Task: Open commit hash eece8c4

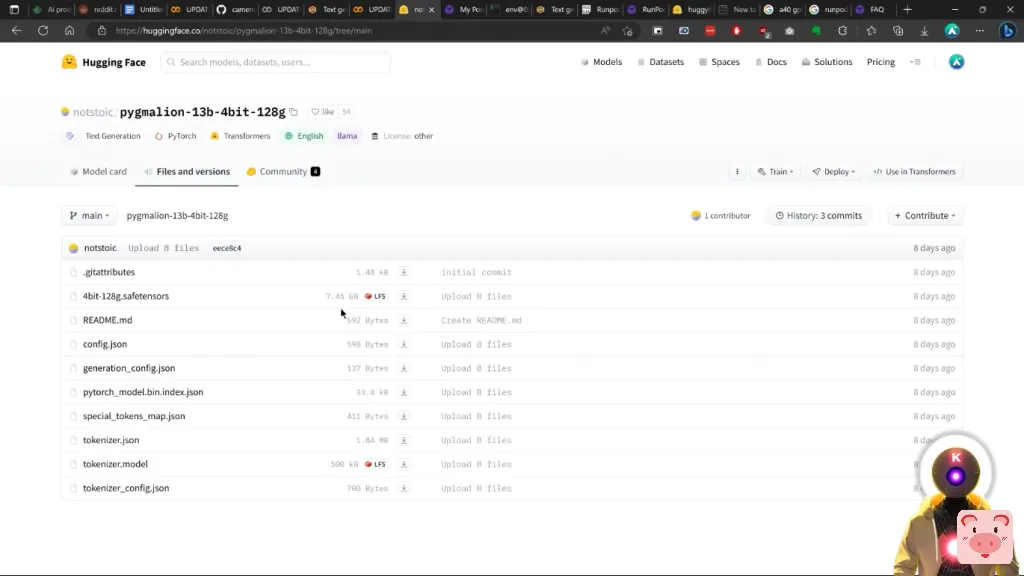Action: point(227,248)
